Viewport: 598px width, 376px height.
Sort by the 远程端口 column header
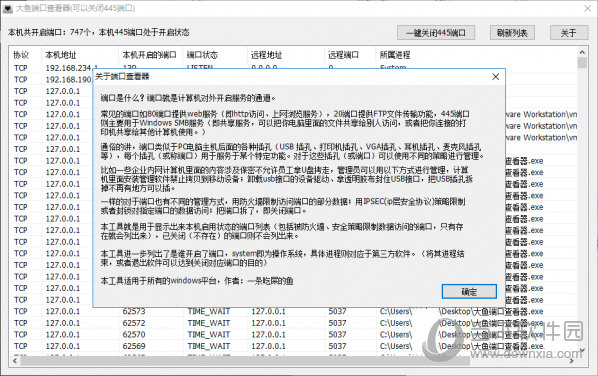(350, 55)
